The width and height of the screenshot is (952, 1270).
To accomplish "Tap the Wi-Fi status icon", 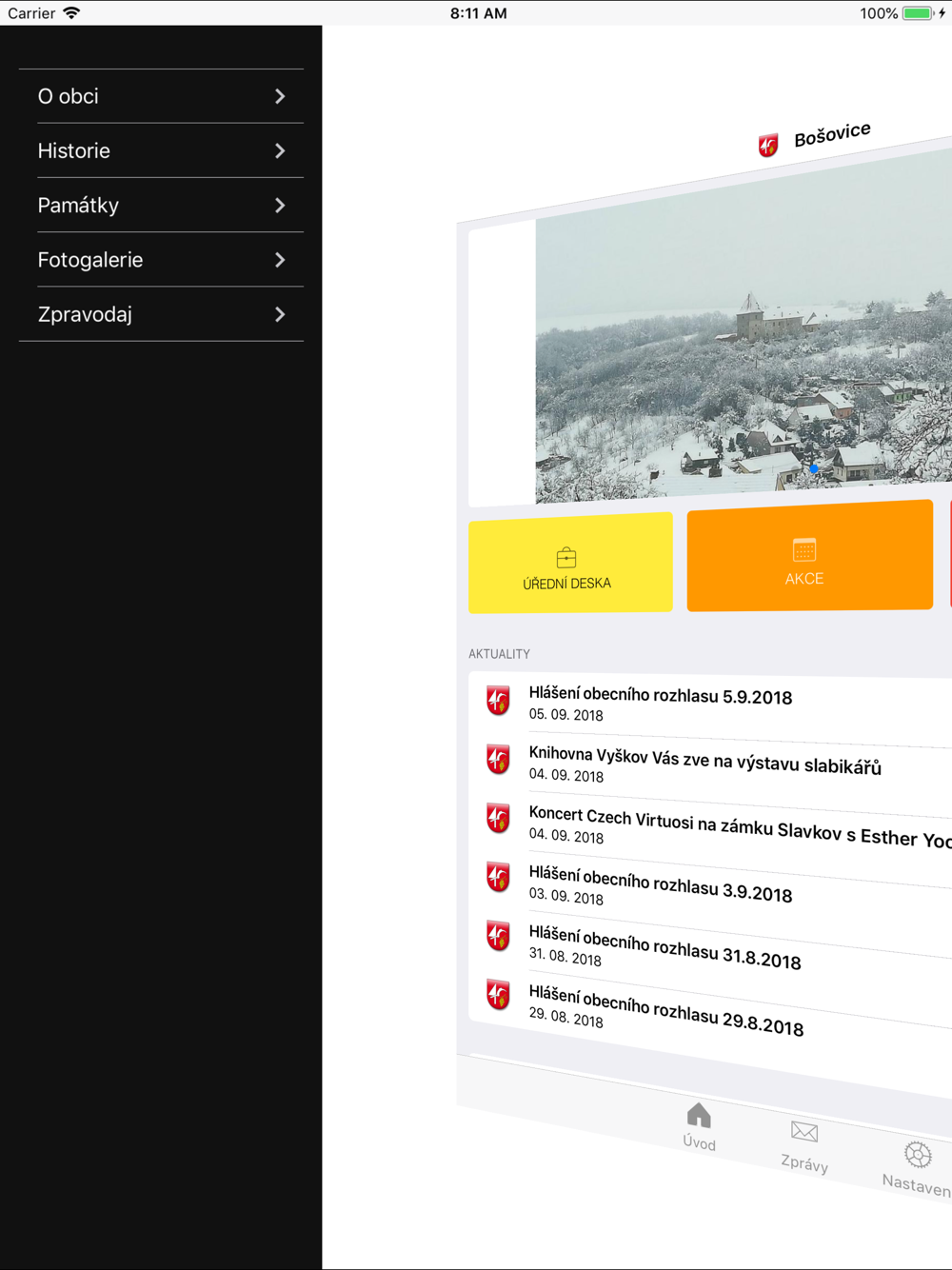I will coord(71,12).
